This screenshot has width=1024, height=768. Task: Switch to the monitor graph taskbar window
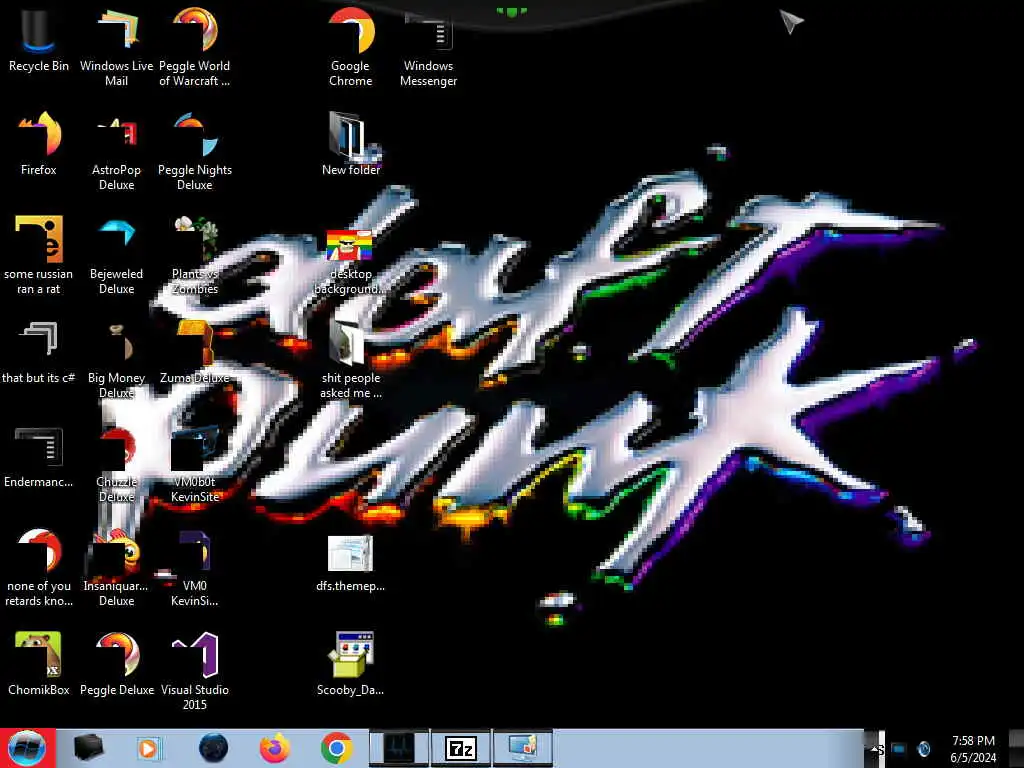[x=399, y=748]
